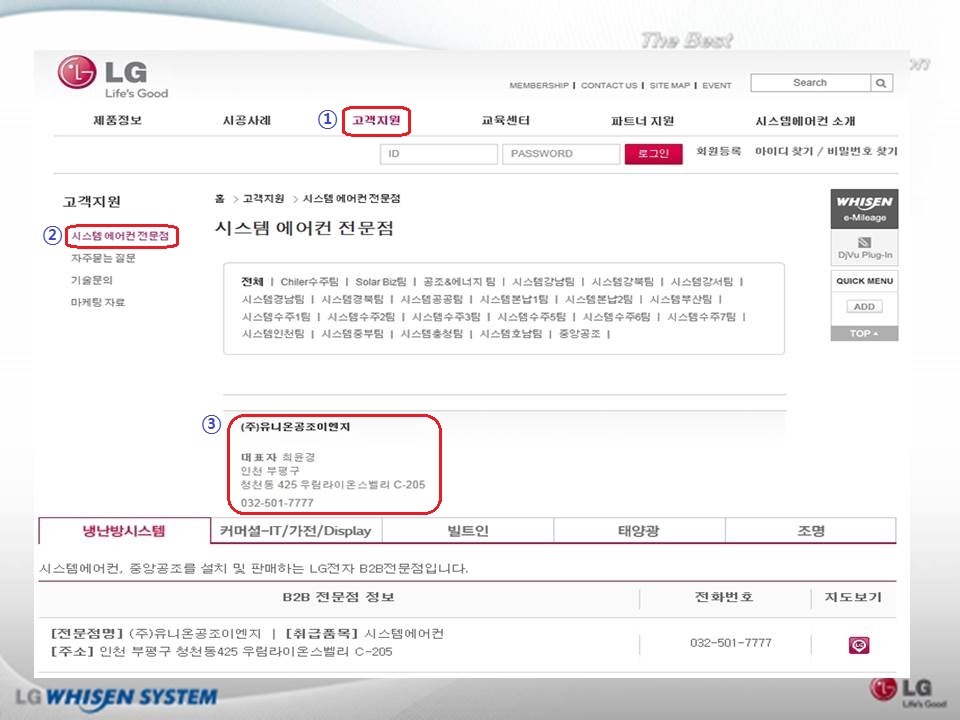Filter by 시스템인천팀
The image size is (960, 720).
click(273, 334)
